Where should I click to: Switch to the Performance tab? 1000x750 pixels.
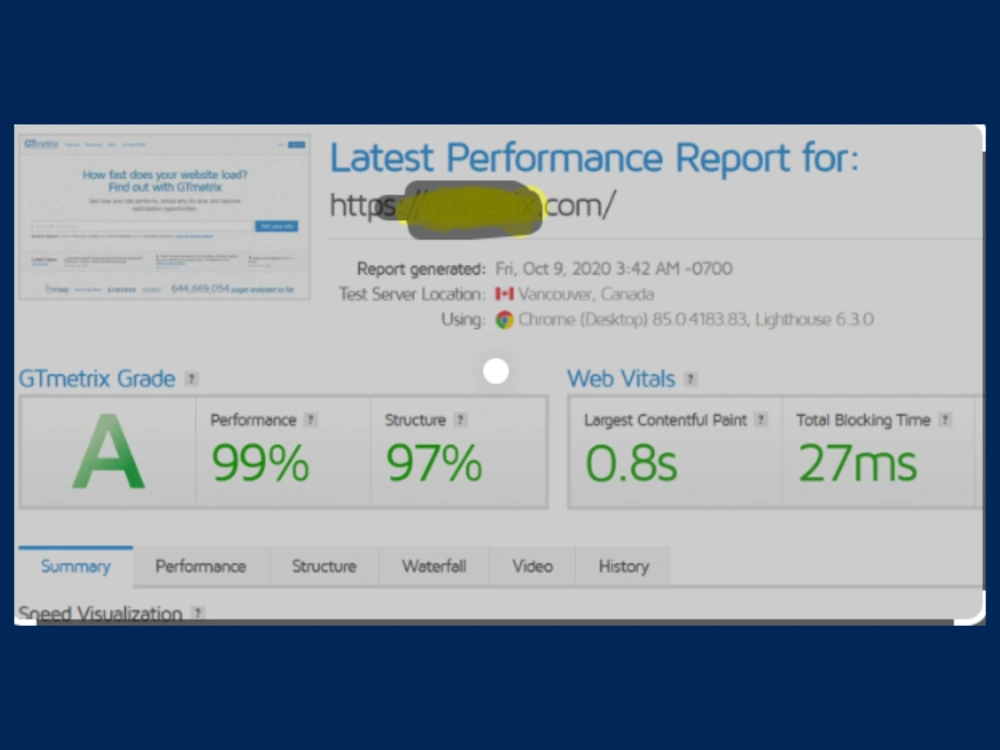click(x=200, y=566)
